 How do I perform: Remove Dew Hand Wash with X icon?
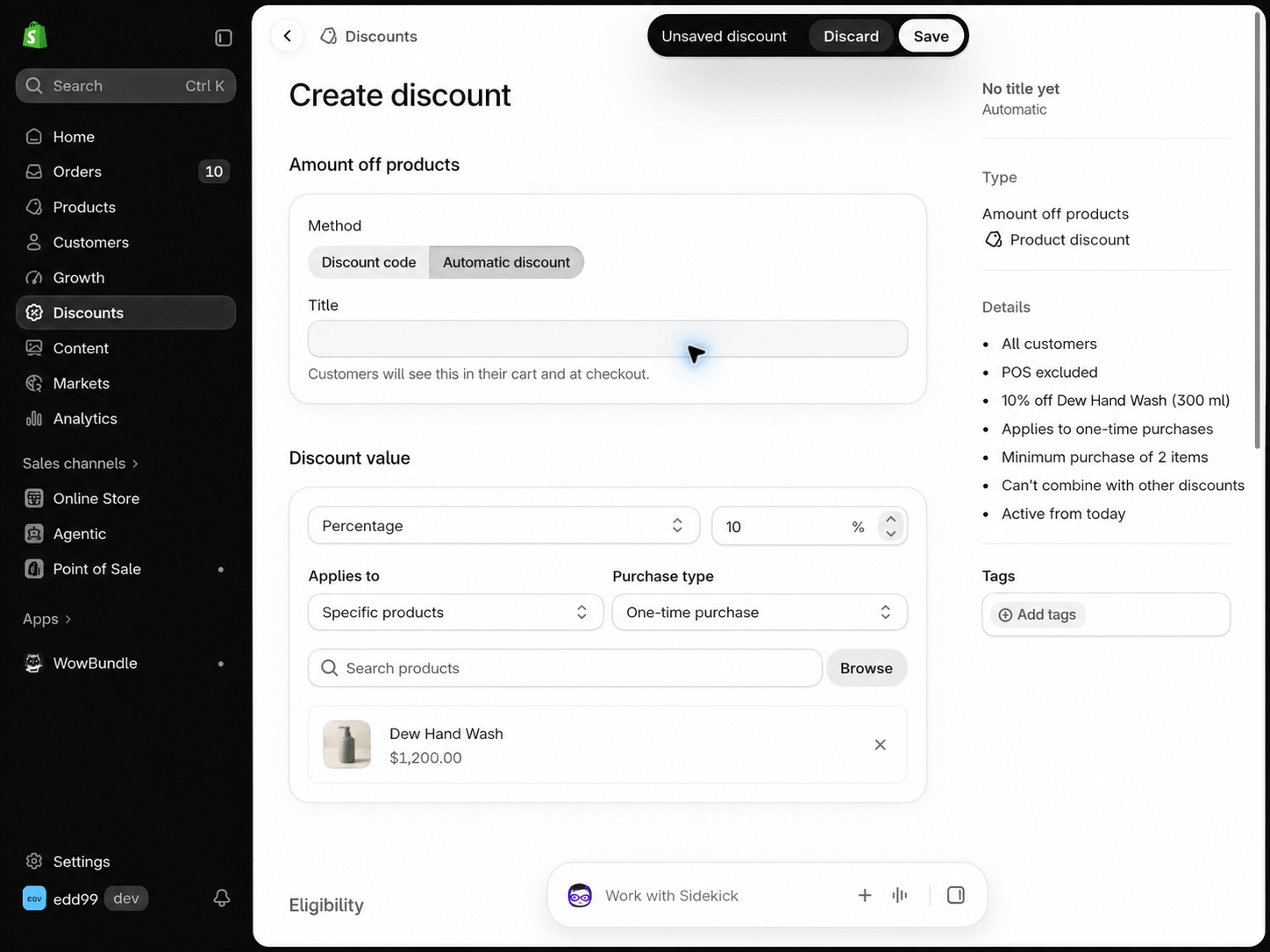pos(881,745)
